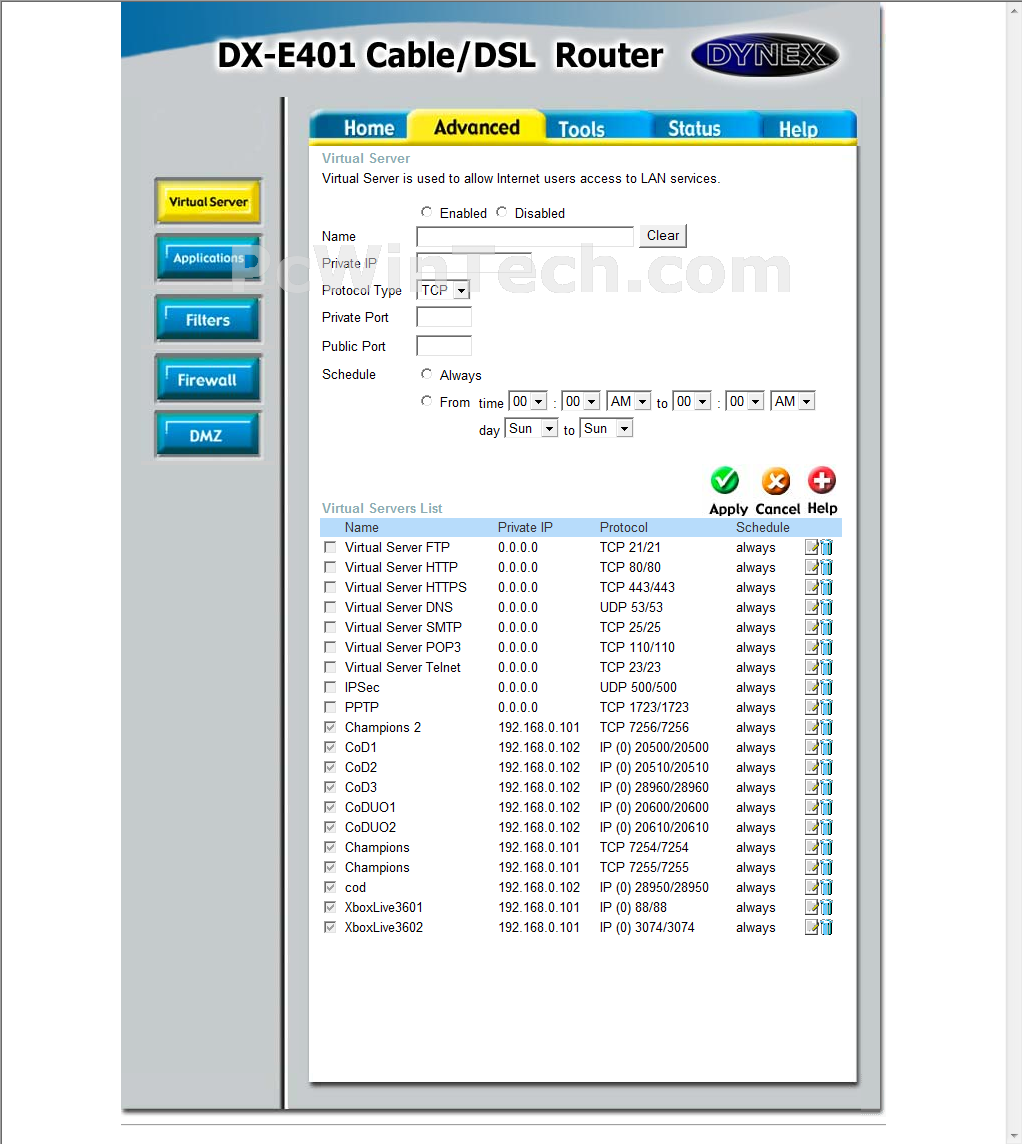The image size is (1022, 1144).
Task: Open the start hour dropdown
Action: (x=528, y=401)
